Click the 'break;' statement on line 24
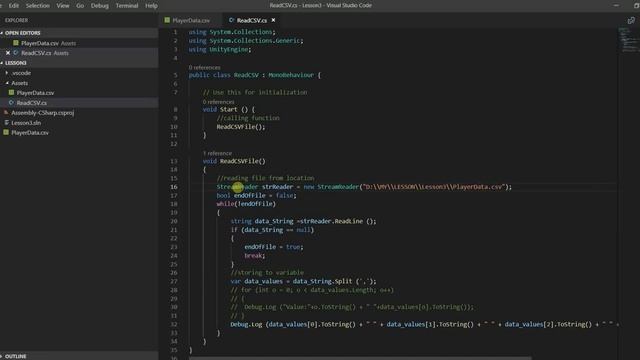The image size is (640, 360). pos(255,256)
